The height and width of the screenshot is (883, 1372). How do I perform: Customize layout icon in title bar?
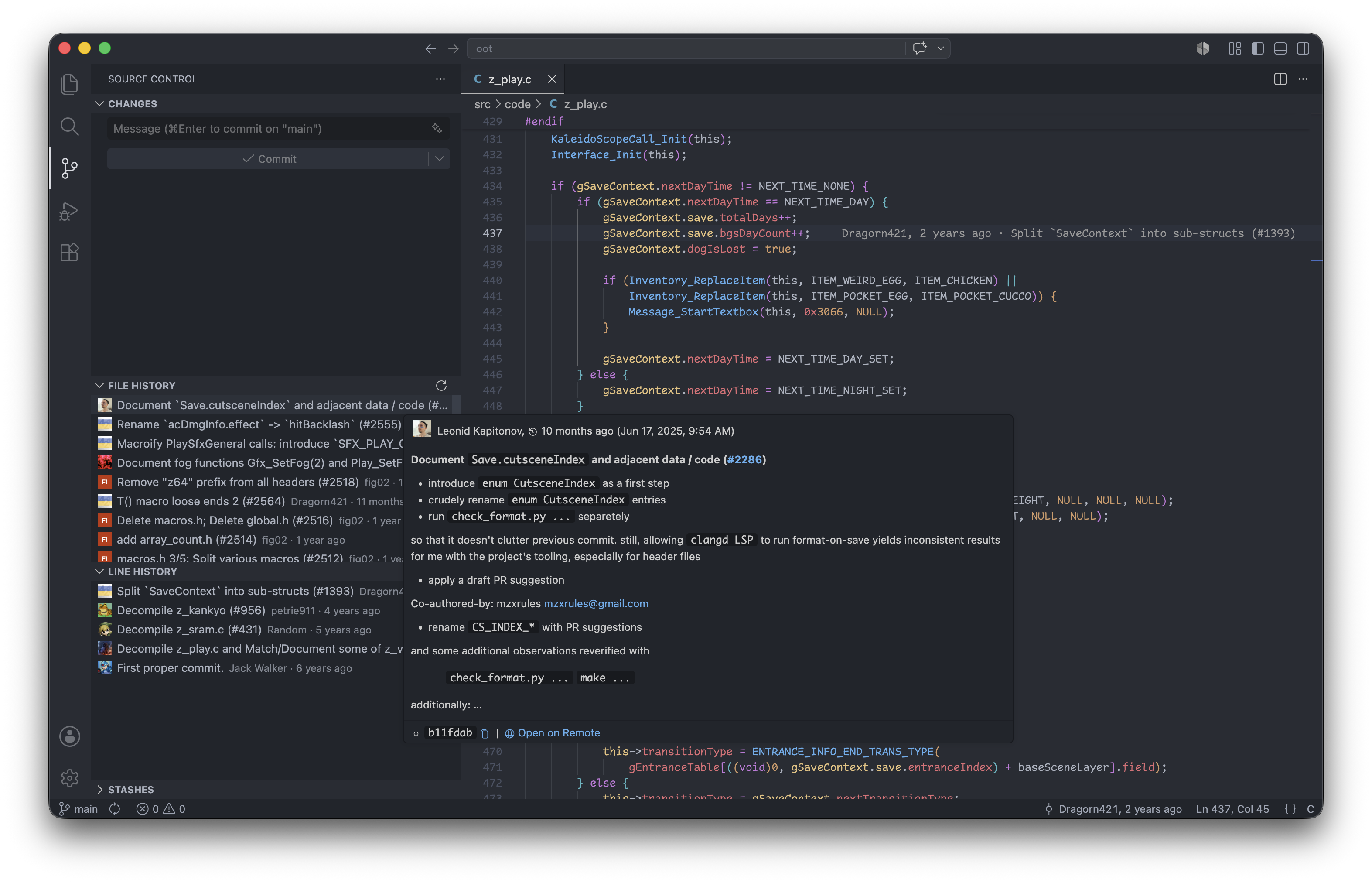[x=1235, y=49]
